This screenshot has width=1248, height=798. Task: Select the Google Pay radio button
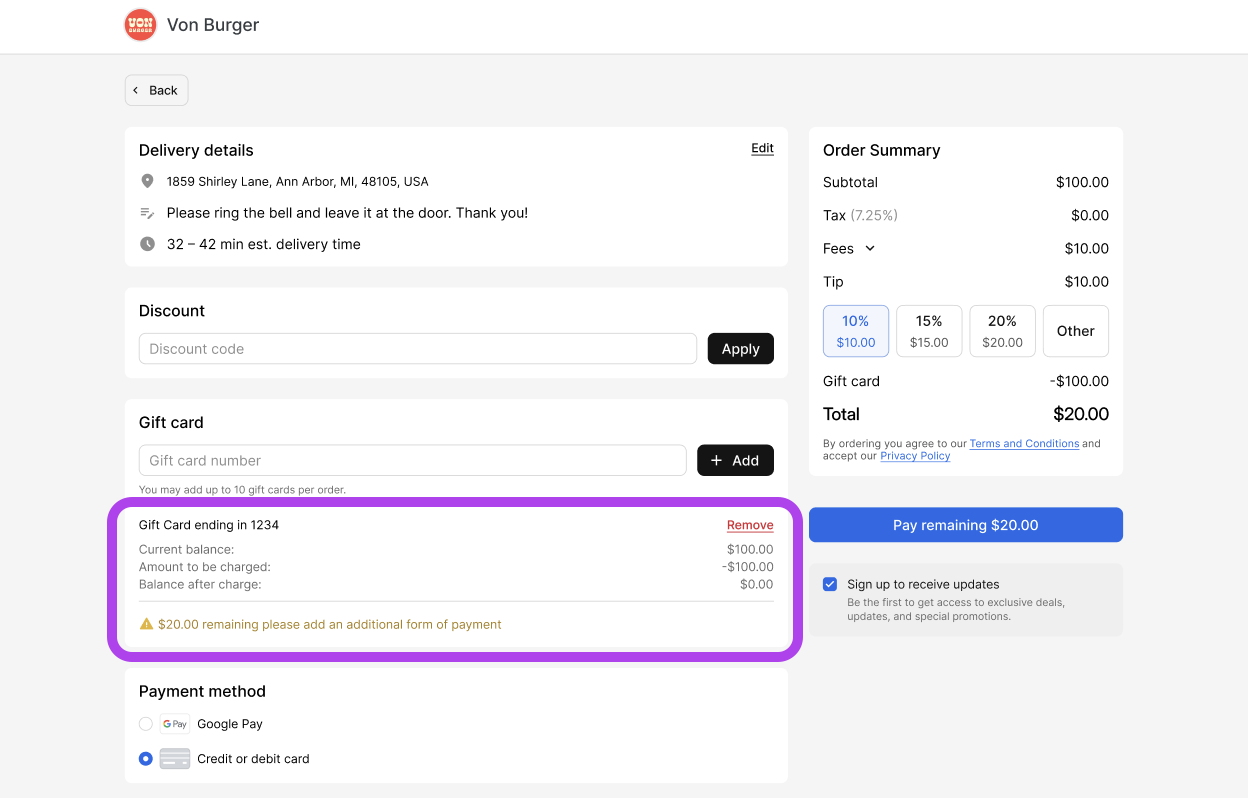coord(145,723)
